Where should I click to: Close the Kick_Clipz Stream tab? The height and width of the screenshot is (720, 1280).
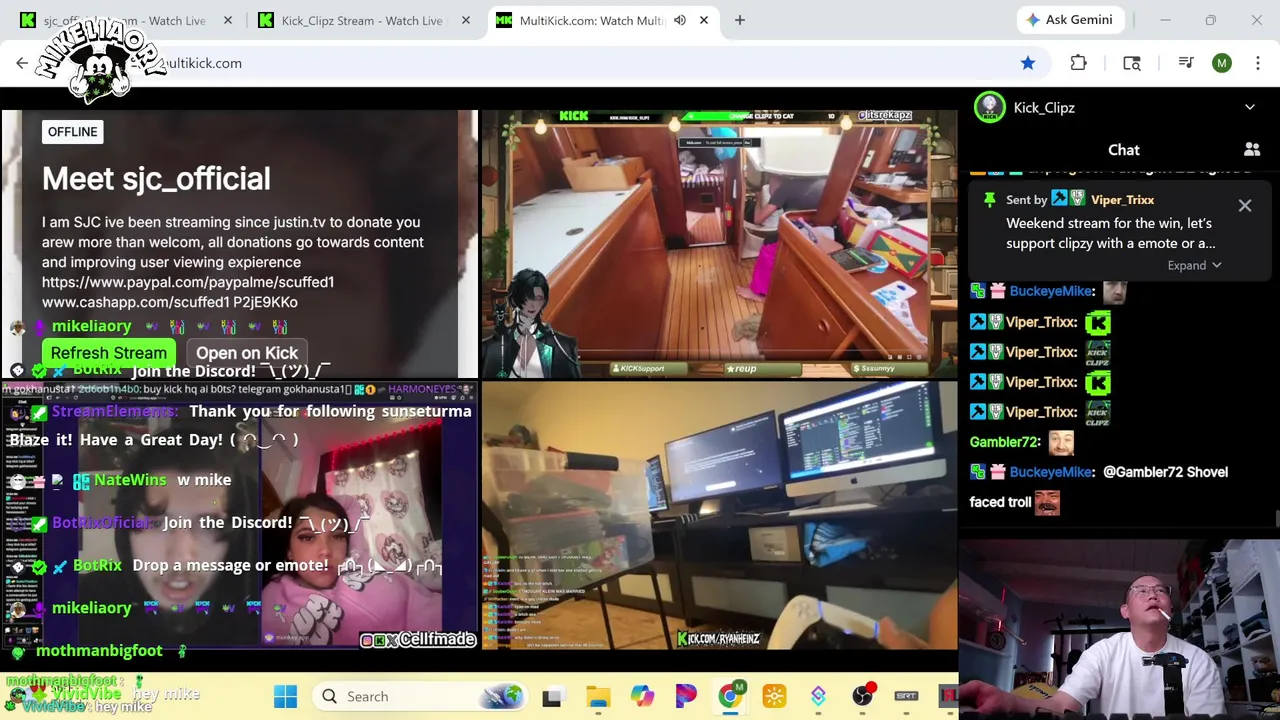tap(466, 20)
